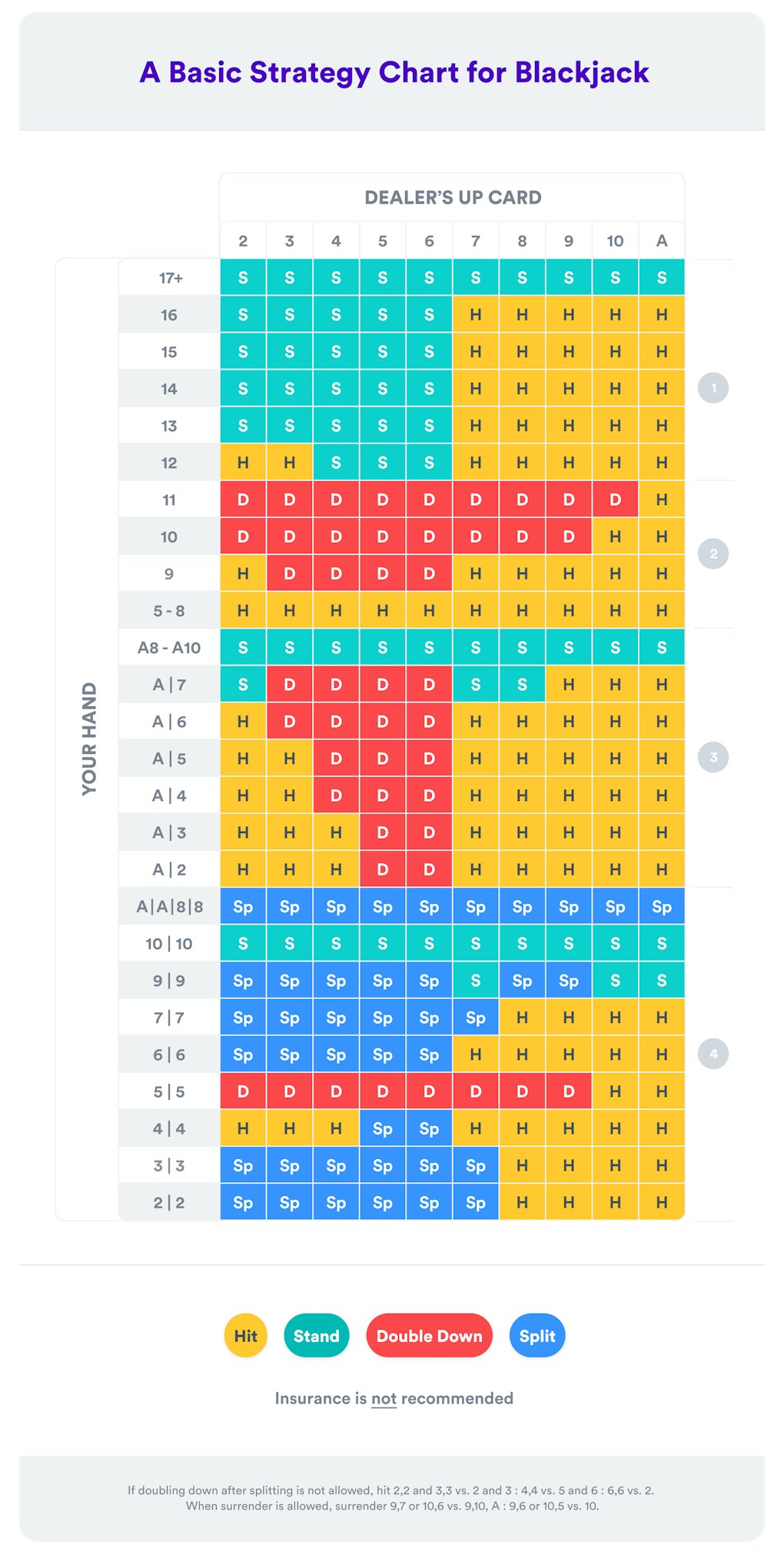Click the section 1 circle badge
This screenshot has height=1568, width=784.
click(x=713, y=388)
